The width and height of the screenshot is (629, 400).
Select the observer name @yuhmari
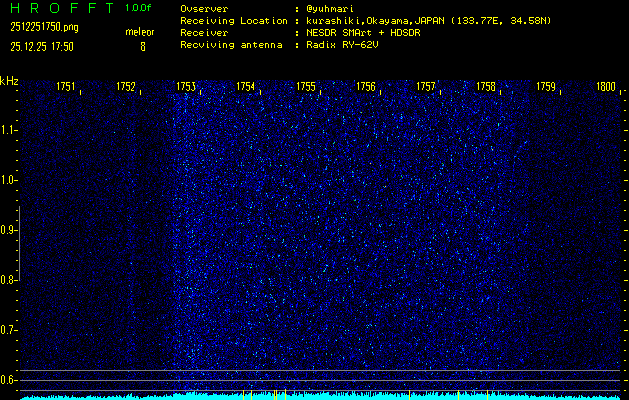330,9
